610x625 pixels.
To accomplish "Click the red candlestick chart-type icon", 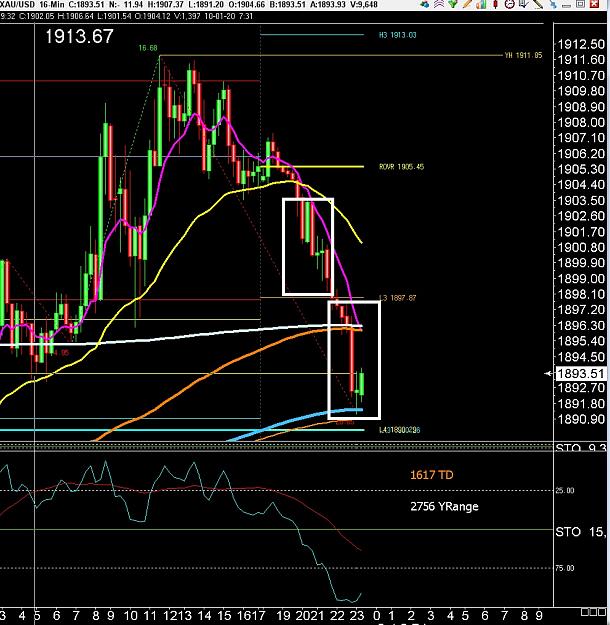I will coord(496,4).
